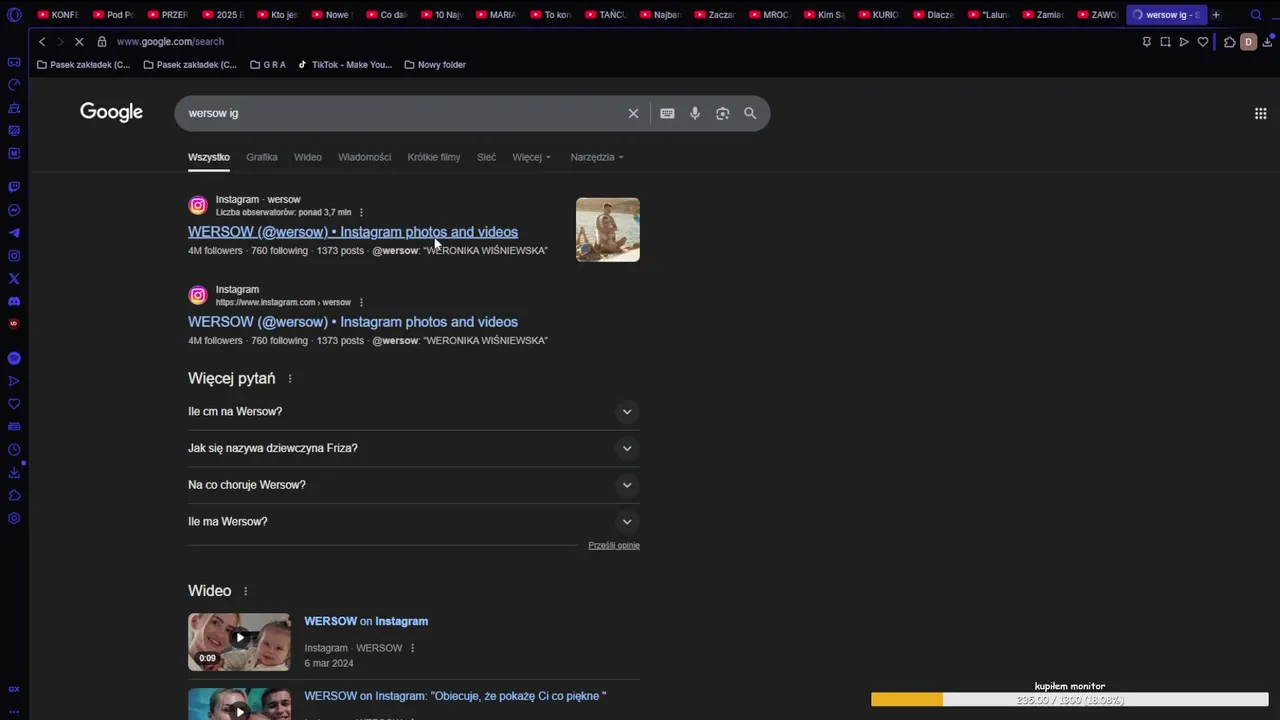The image size is (1280, 720).
Task: Open 'G R A' bookmarks folder
Action: point(267,65)
